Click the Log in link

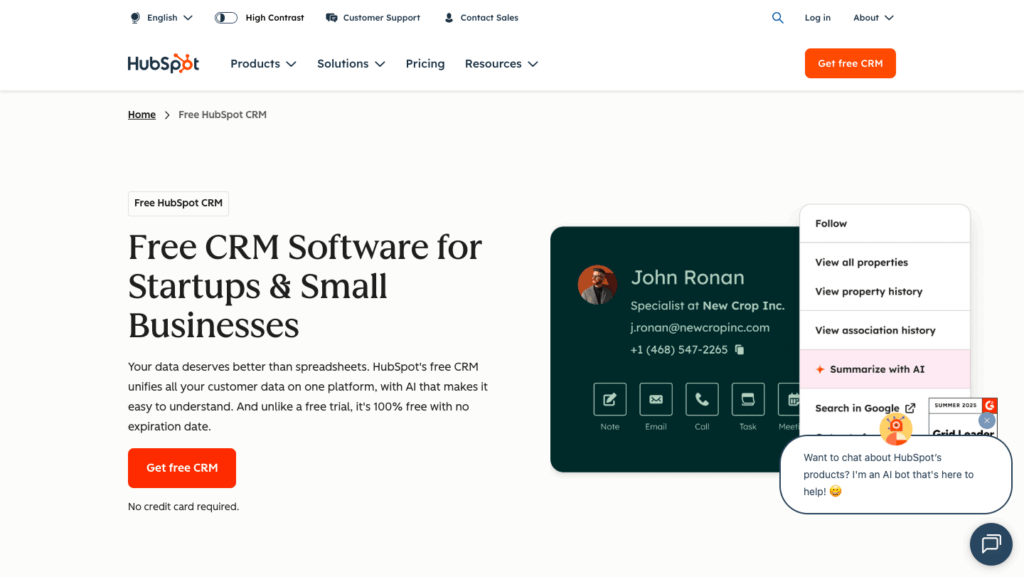(817, 18)
